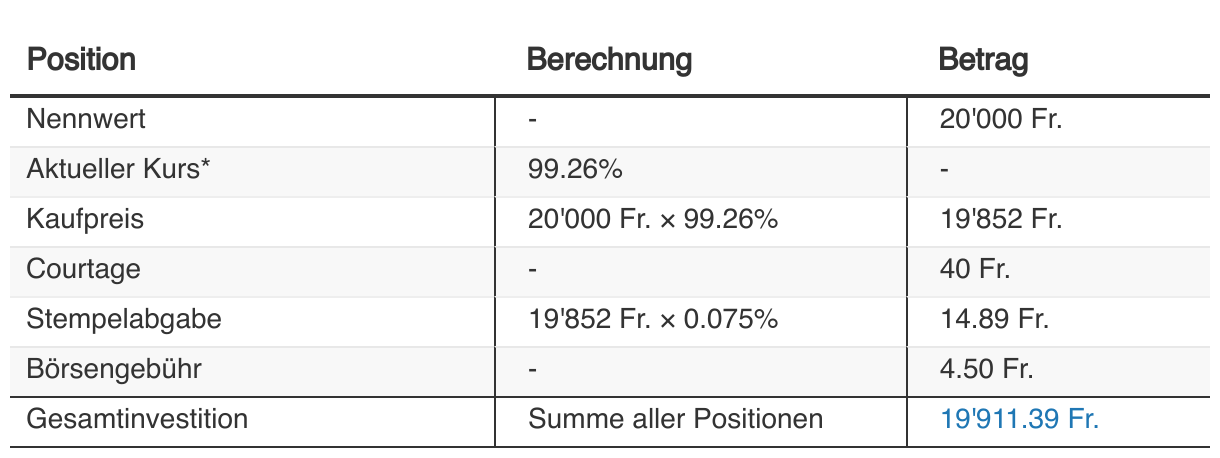The height and width of the screenshot is (458, 1220).
Task: Select the Nennwert row label
Action: tap(86, 119)
